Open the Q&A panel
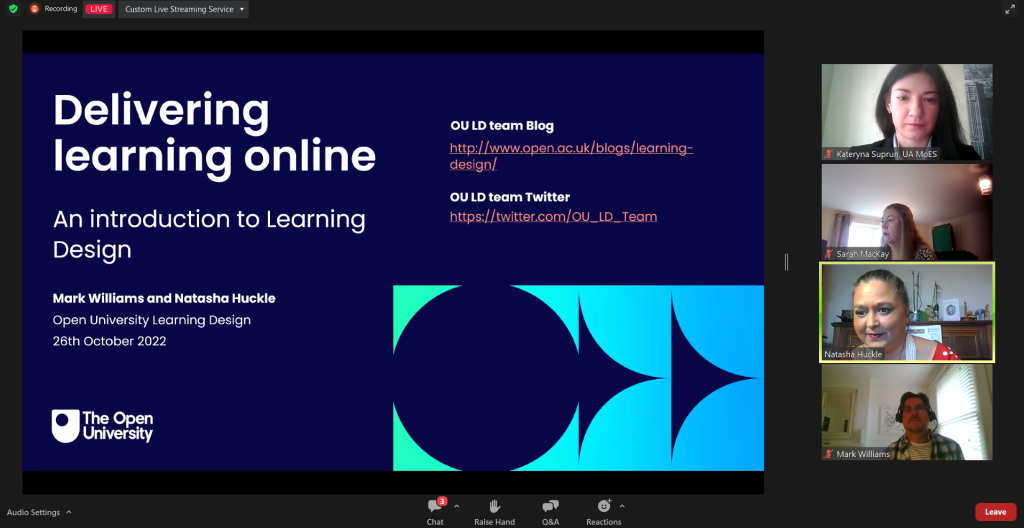This screenshot has width=1024, height=528. pyautogui.click(x=551, y=512)
